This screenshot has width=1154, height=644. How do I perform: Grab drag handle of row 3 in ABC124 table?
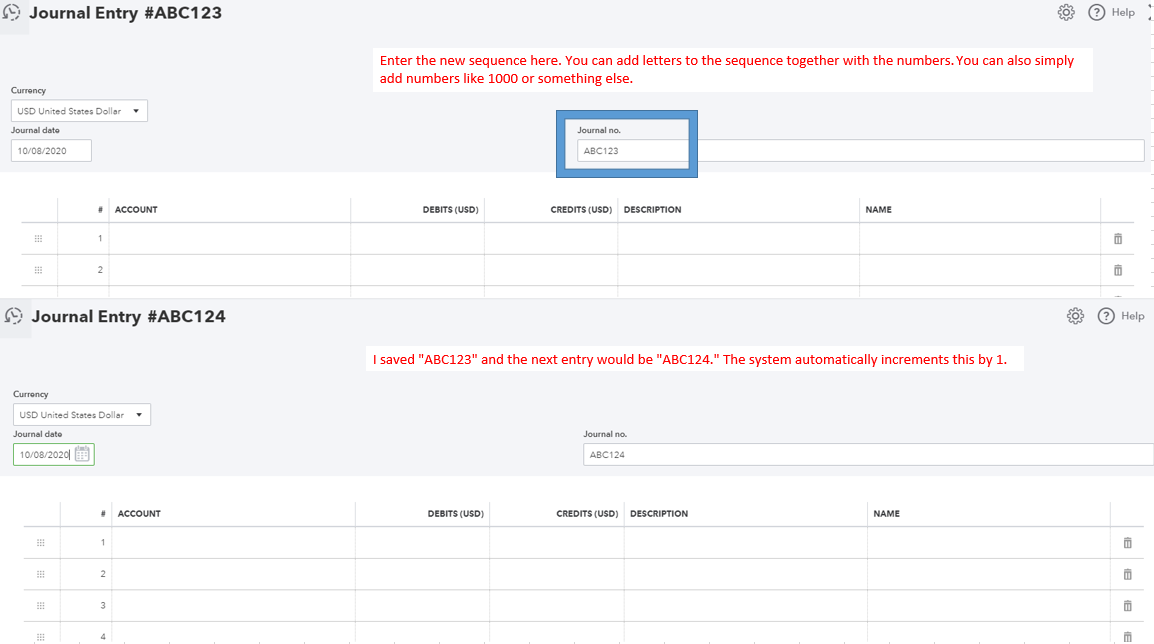40,606
